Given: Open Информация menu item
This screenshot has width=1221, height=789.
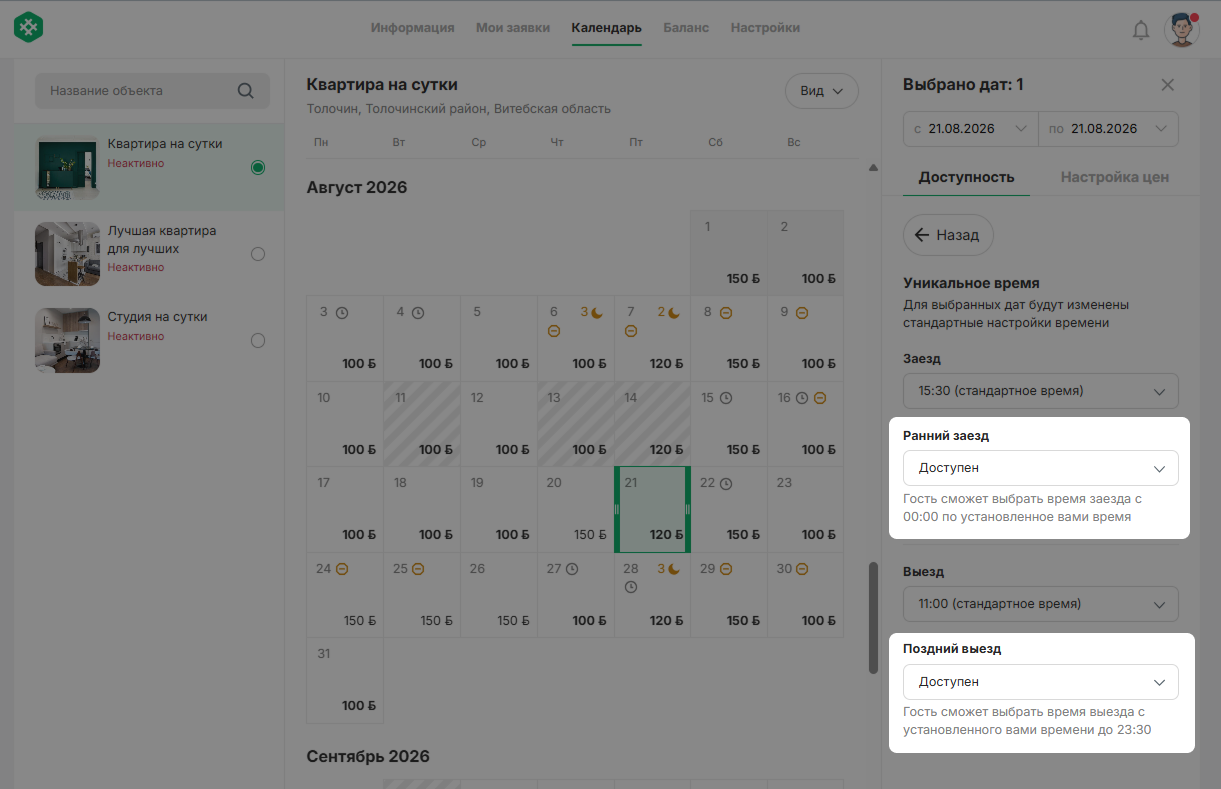Looking at the screenshot, I should point(413,28).
